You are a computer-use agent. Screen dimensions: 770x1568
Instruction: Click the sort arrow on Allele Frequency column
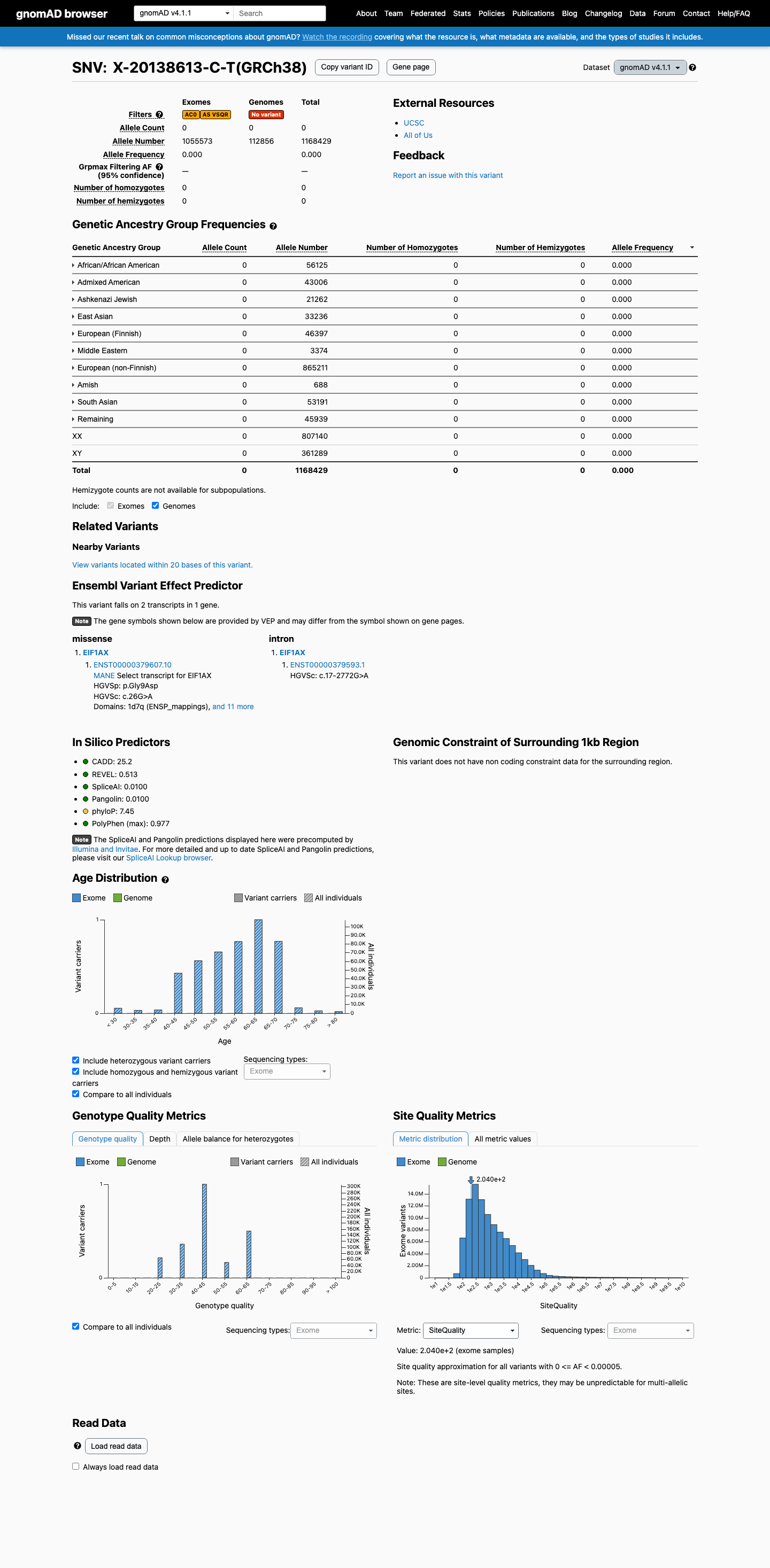click(692, 248)
